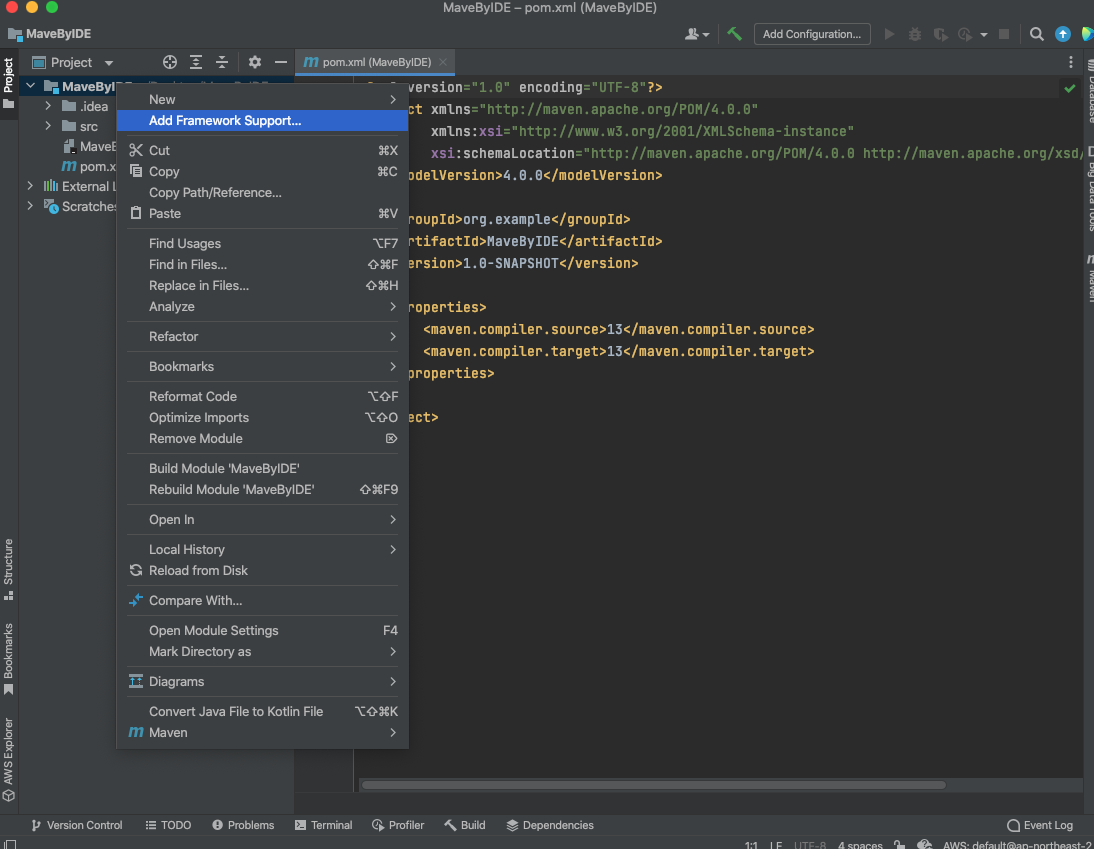1094x849 pixels.
Task: Click the Build project hammer icon
Action: (x=735, y=33)
